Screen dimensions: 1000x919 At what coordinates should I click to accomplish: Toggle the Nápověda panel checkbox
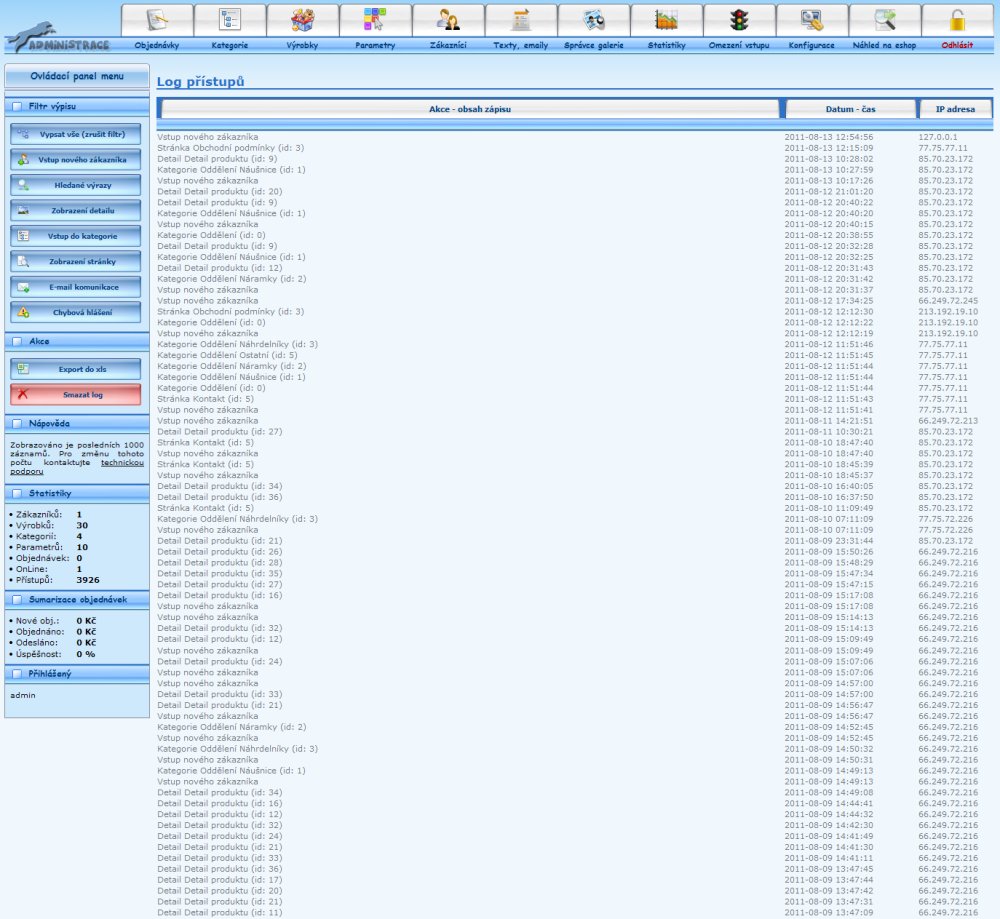click(x=17, y=423)
